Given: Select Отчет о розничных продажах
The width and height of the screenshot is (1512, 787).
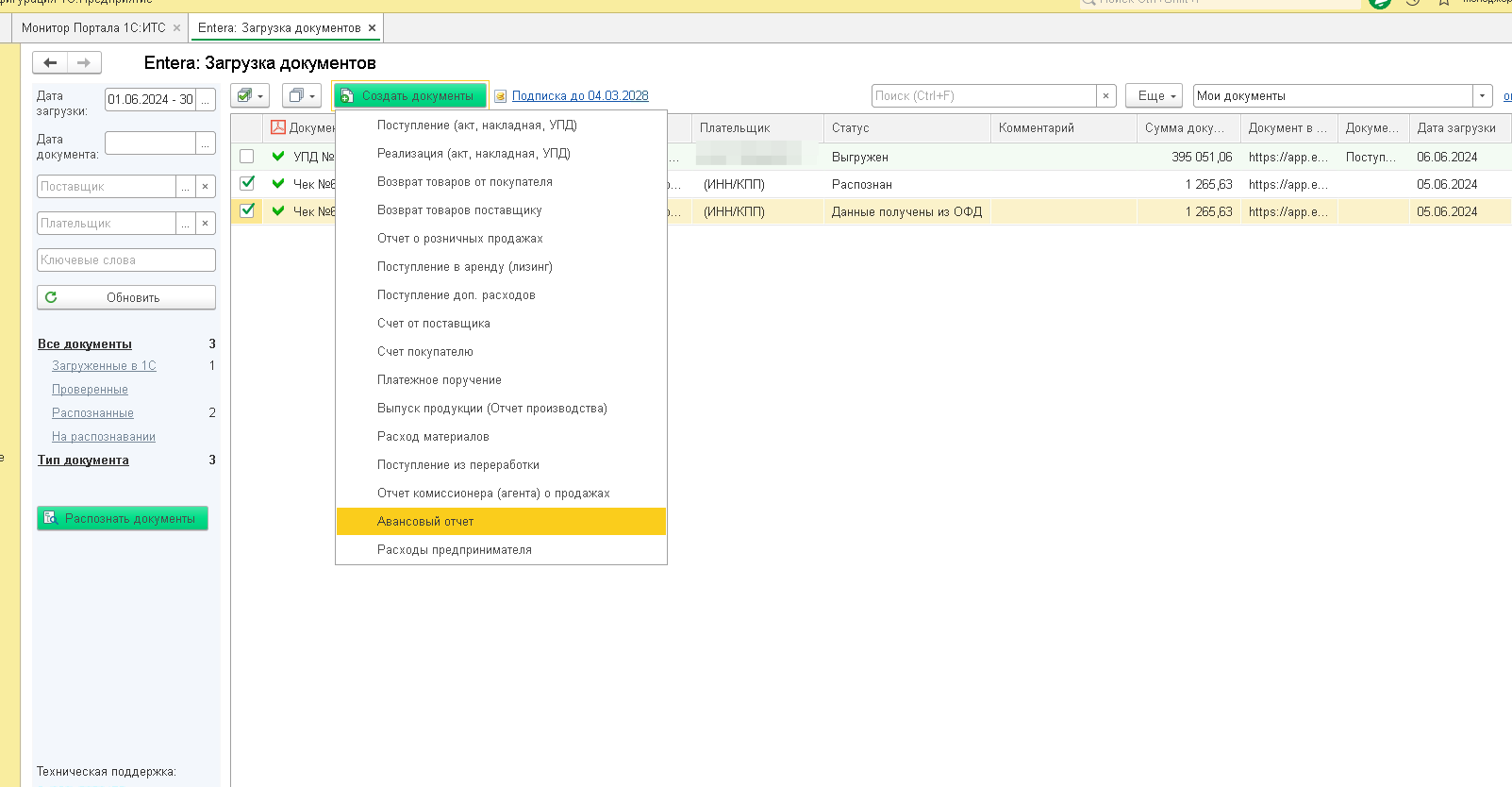Looking at the screenshot, I should pos(501,238).
